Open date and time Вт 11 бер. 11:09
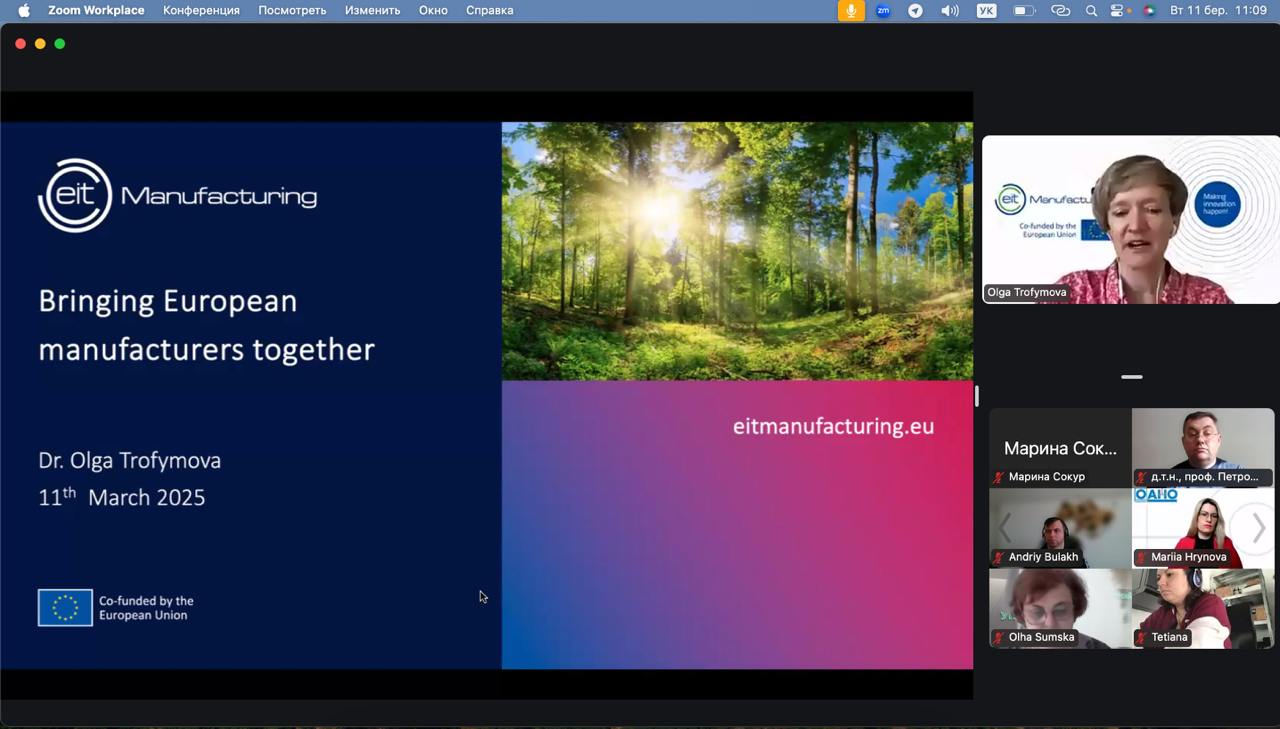 1218,10
